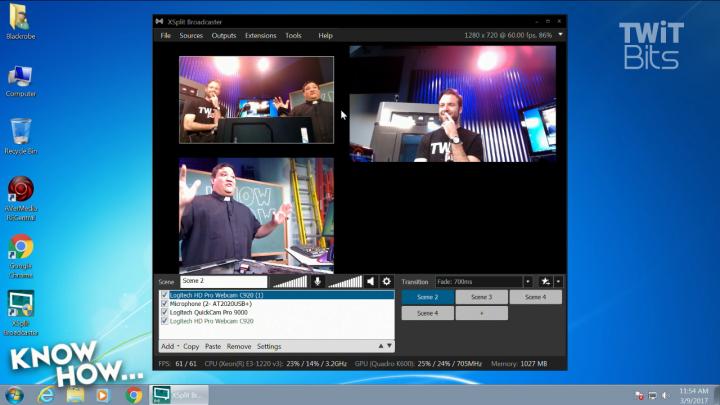
Task: Disable the Microphone AT2020USB+ source checkbox
Action: (165, 304)
